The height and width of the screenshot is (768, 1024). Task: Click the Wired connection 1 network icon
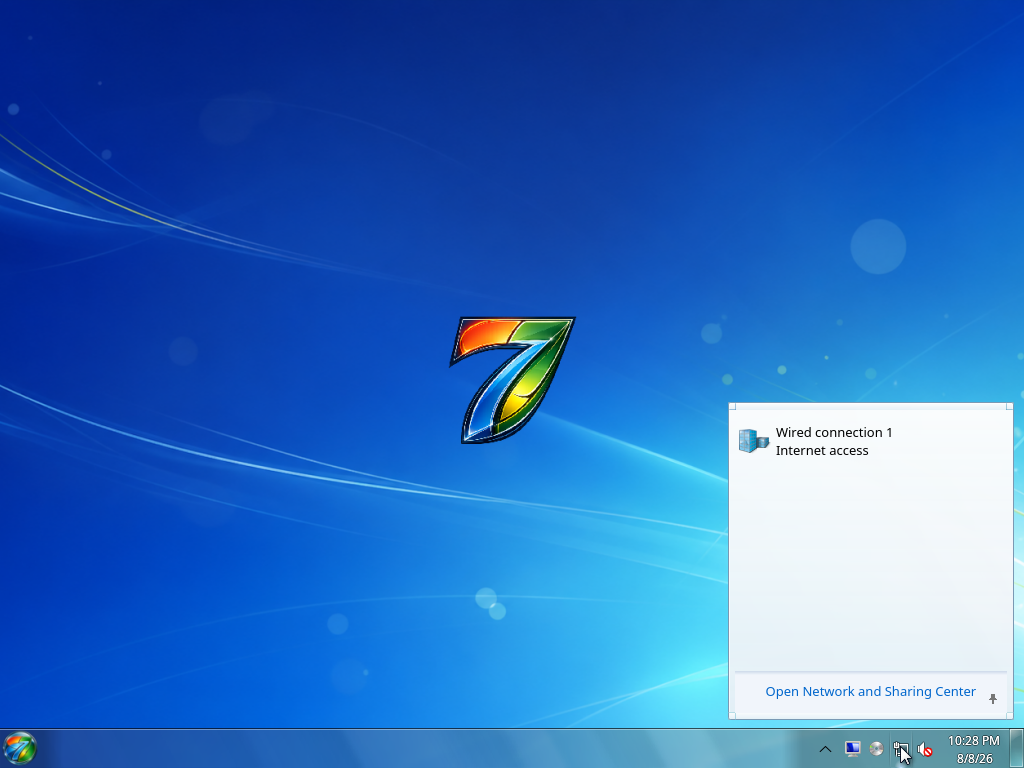[x=754, y=441]
